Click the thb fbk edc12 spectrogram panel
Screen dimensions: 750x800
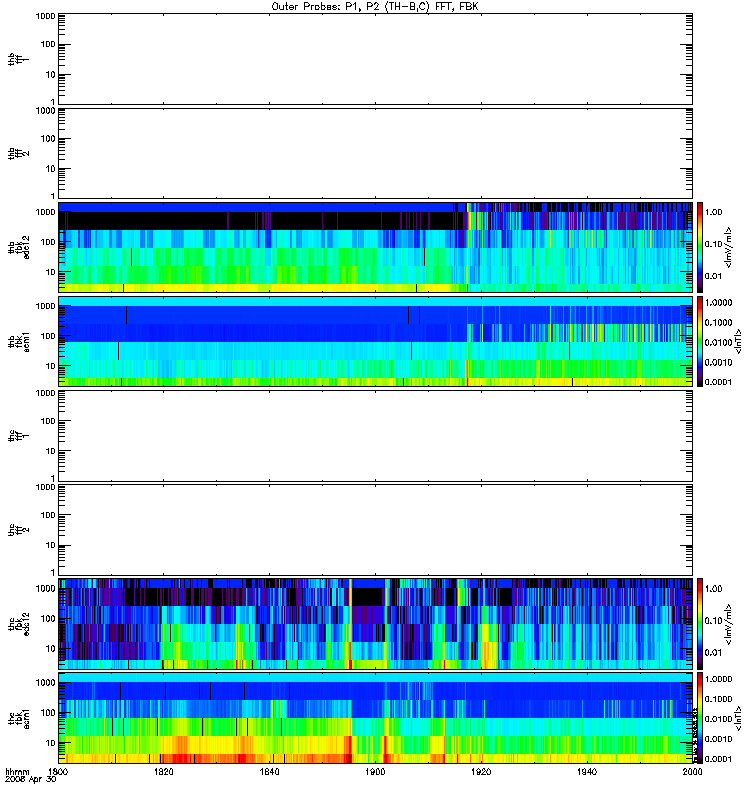pyautogui.click(x=375, y=247)
